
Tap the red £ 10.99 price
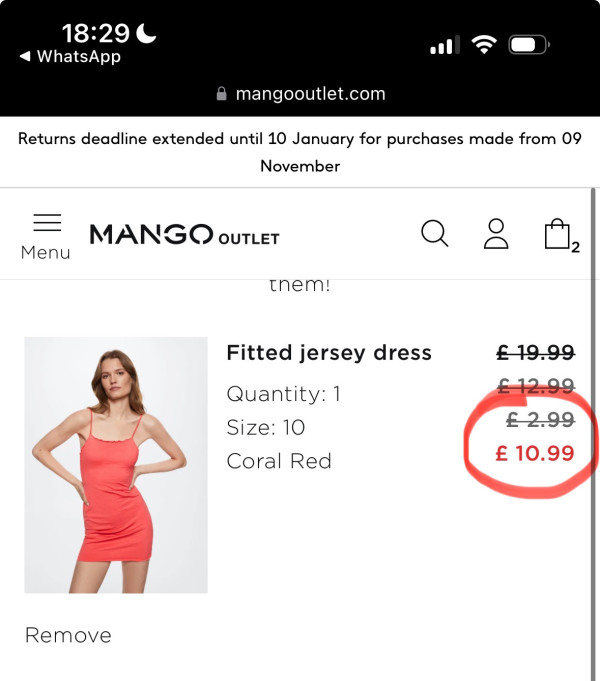pyautogui.click(x=535, y=453)
